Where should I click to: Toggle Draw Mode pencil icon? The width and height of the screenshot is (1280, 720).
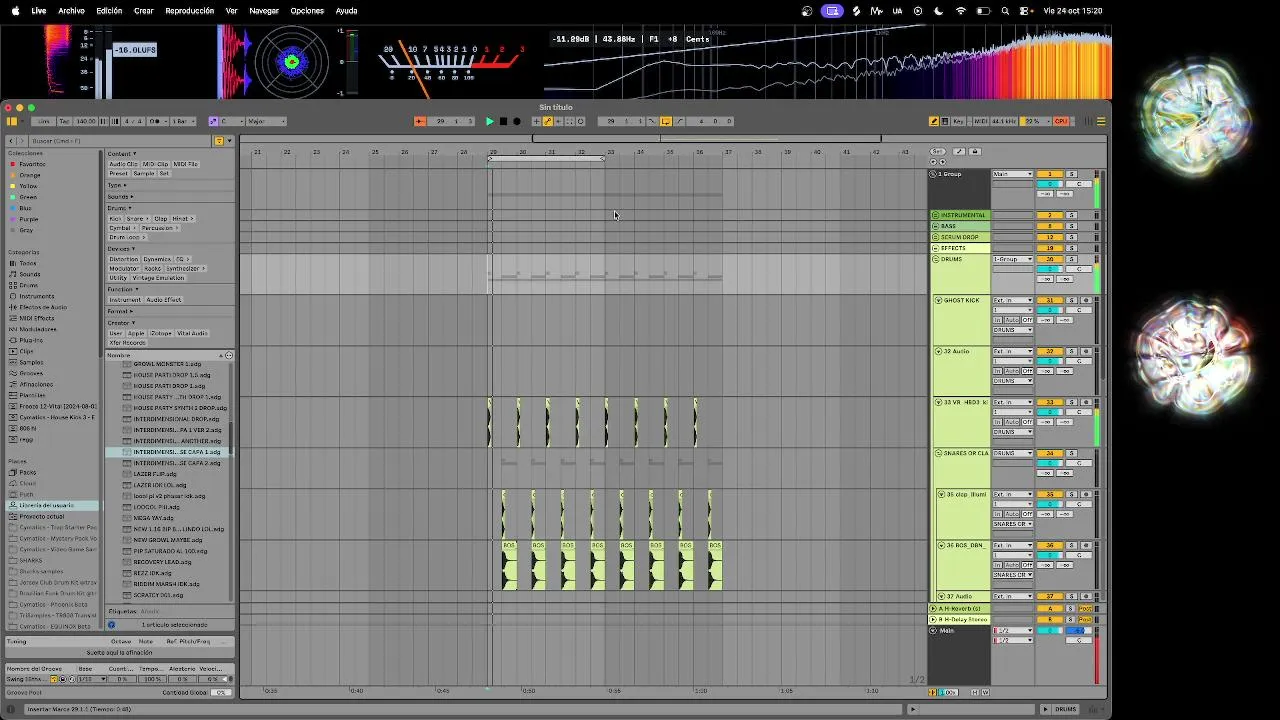click(934, 121)
